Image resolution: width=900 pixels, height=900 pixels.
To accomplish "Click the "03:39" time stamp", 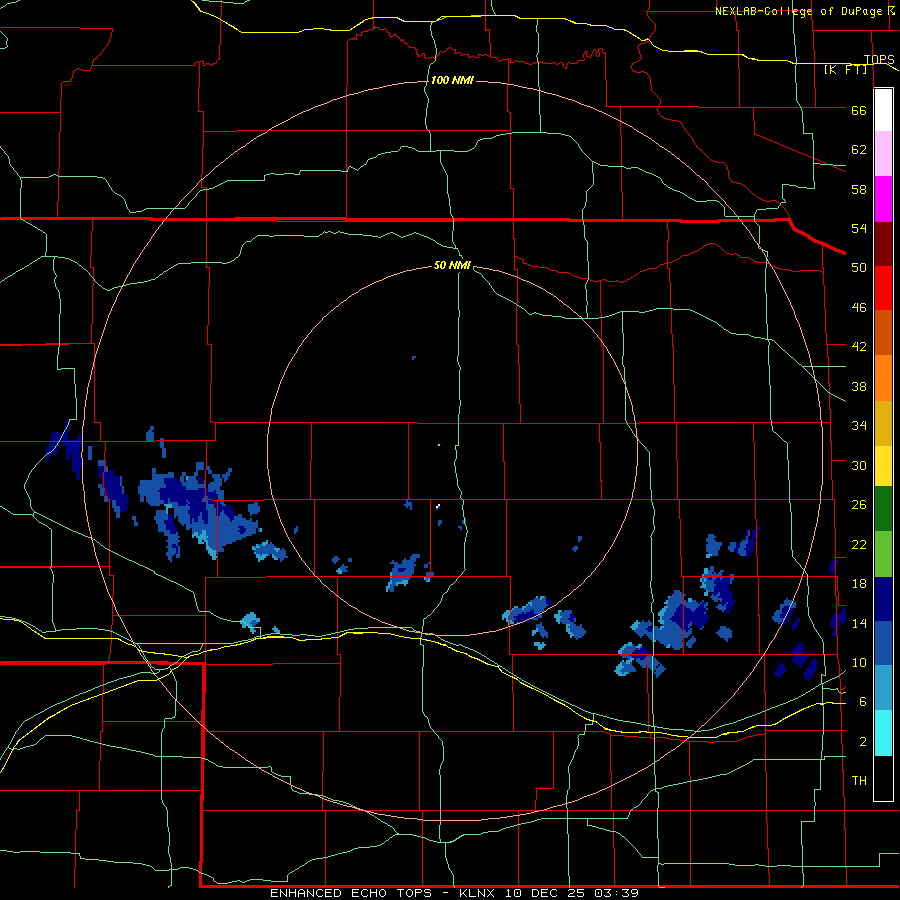I will 615,893.
